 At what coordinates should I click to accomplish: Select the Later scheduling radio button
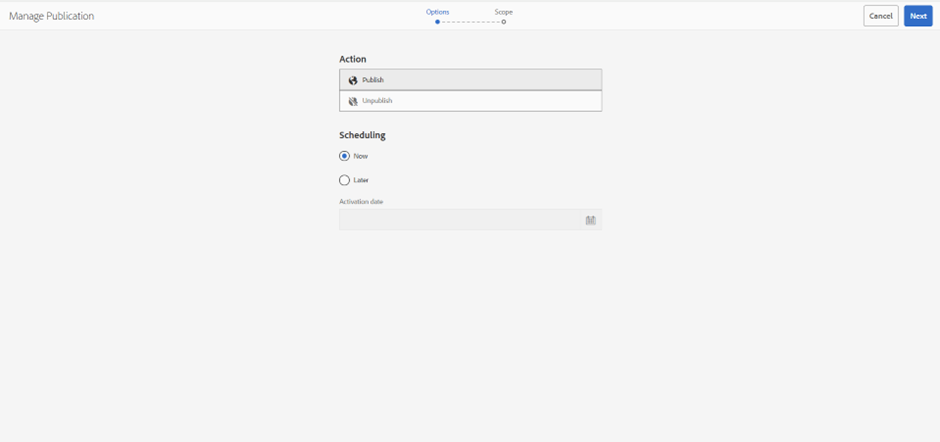(x=344, y=180)
